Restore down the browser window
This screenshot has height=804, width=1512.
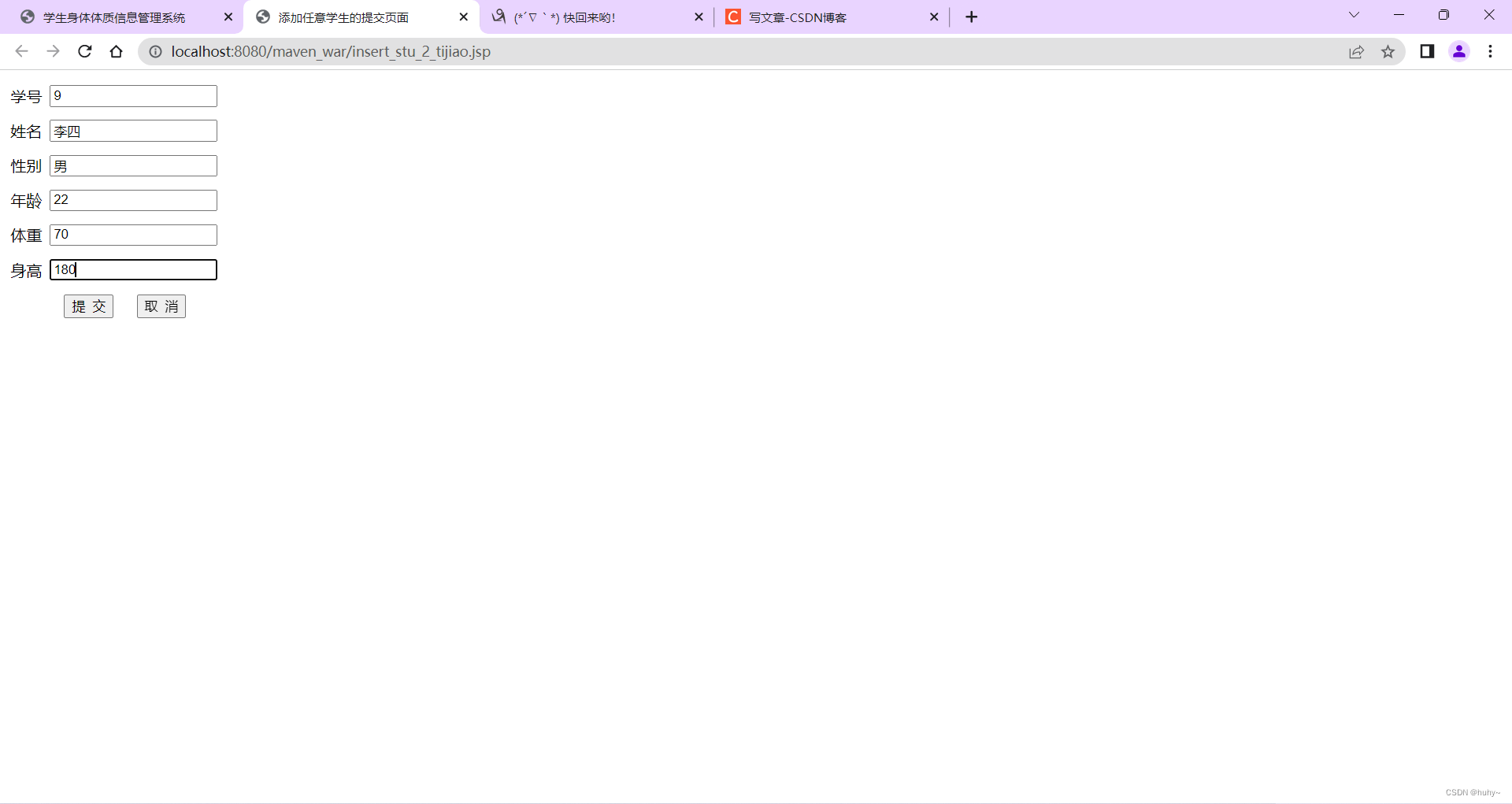1443,15
